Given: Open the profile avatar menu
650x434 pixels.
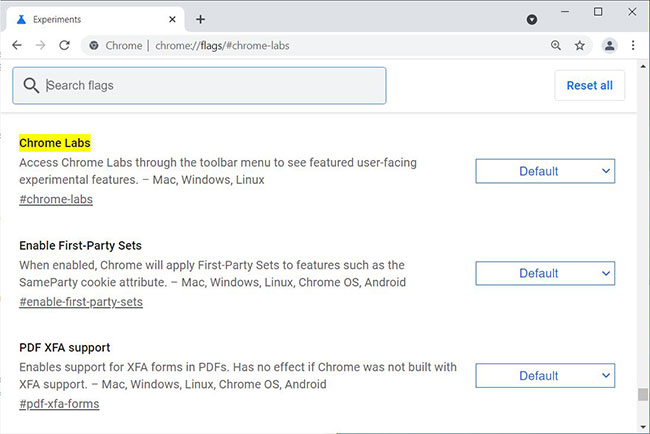Looking at the screenshot, I should [609, 45].
